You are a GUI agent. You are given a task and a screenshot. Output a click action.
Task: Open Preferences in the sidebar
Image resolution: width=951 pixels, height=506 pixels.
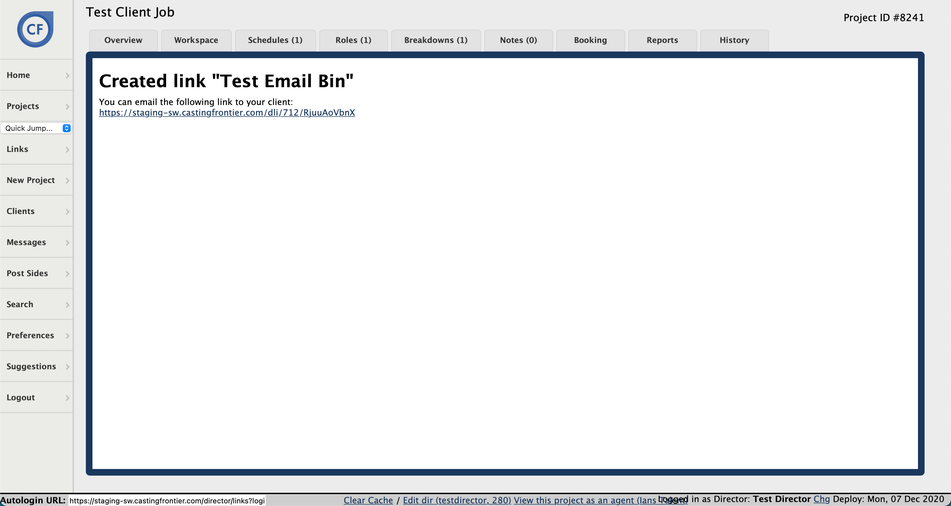pos(36,335)
